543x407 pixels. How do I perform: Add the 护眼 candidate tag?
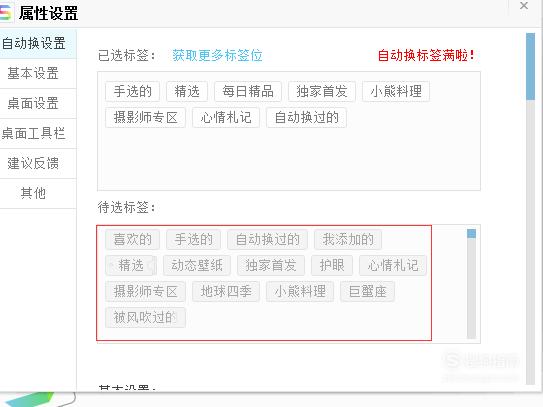[x=332, y=266]
